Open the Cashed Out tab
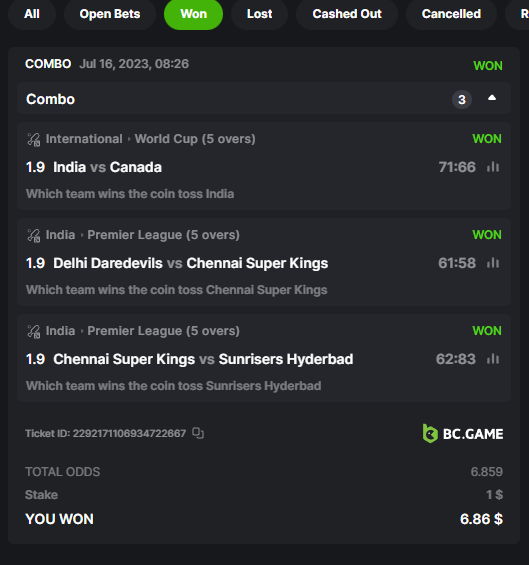 tap(347, 14)
